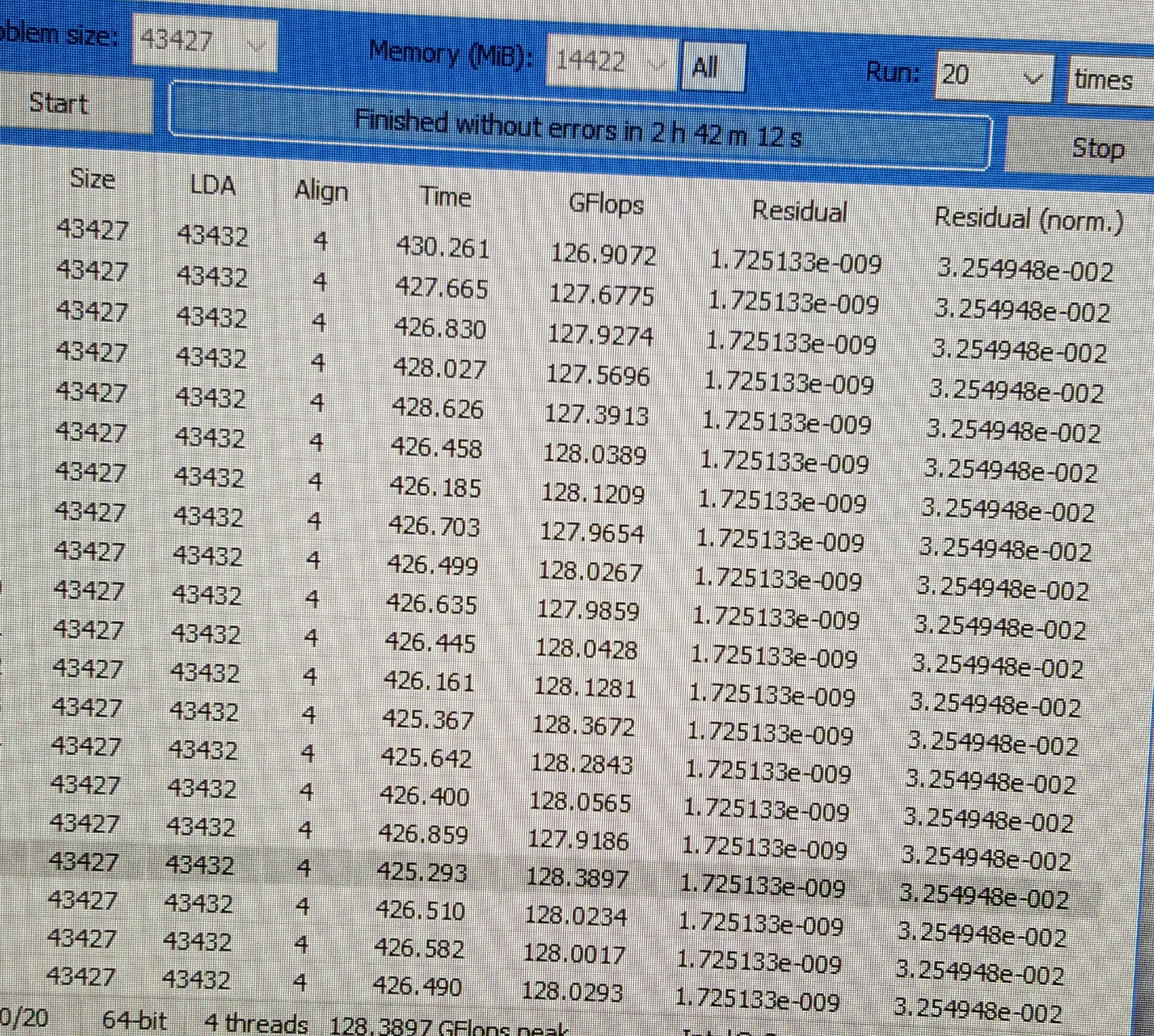This screenshot has width=1154, height=1036.
Task: Select the Time value 426.490
Action: coord(417,987)
